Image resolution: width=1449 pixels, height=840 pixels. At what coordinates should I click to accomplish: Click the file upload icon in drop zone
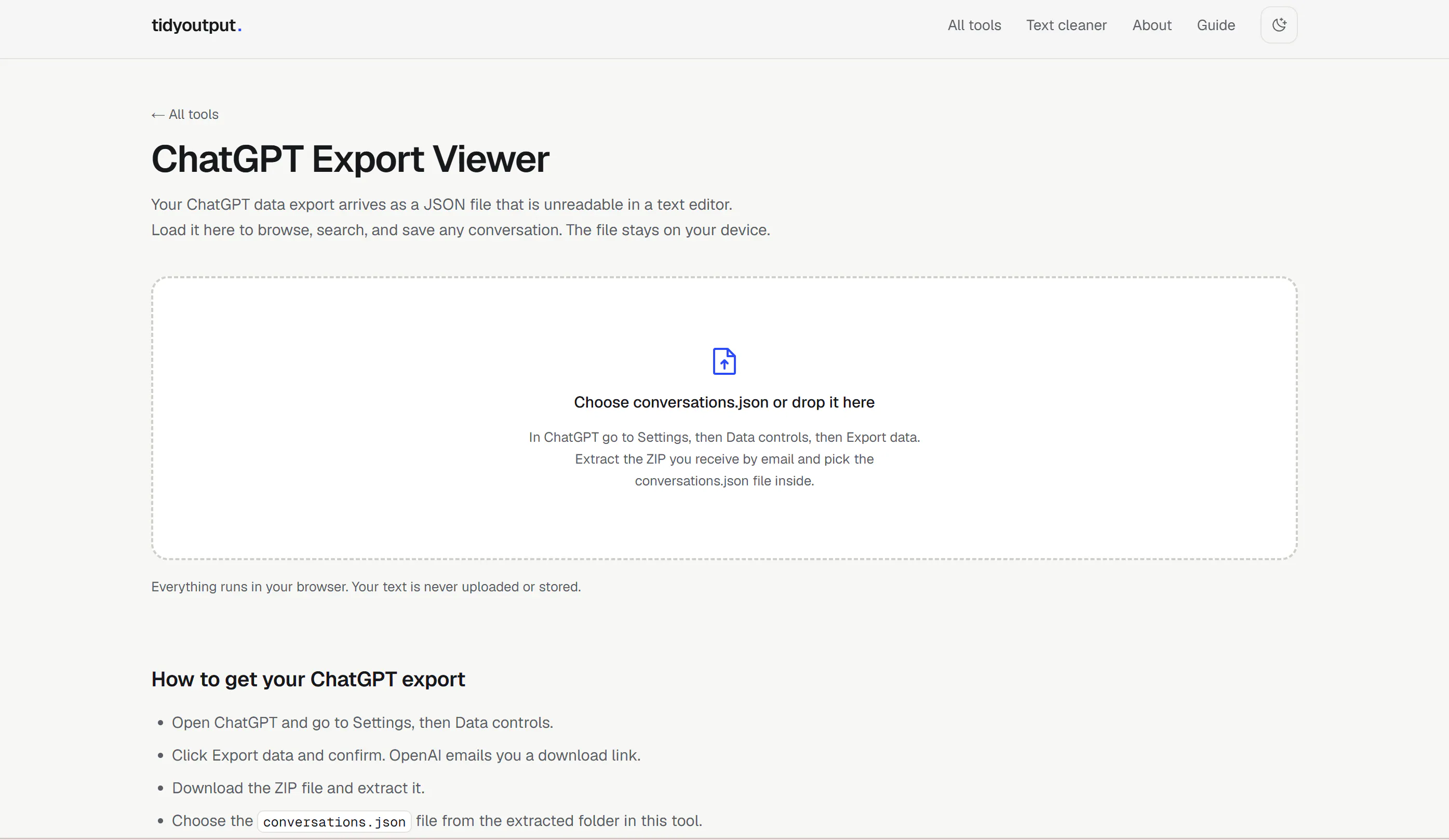click(x=724, y=361)
